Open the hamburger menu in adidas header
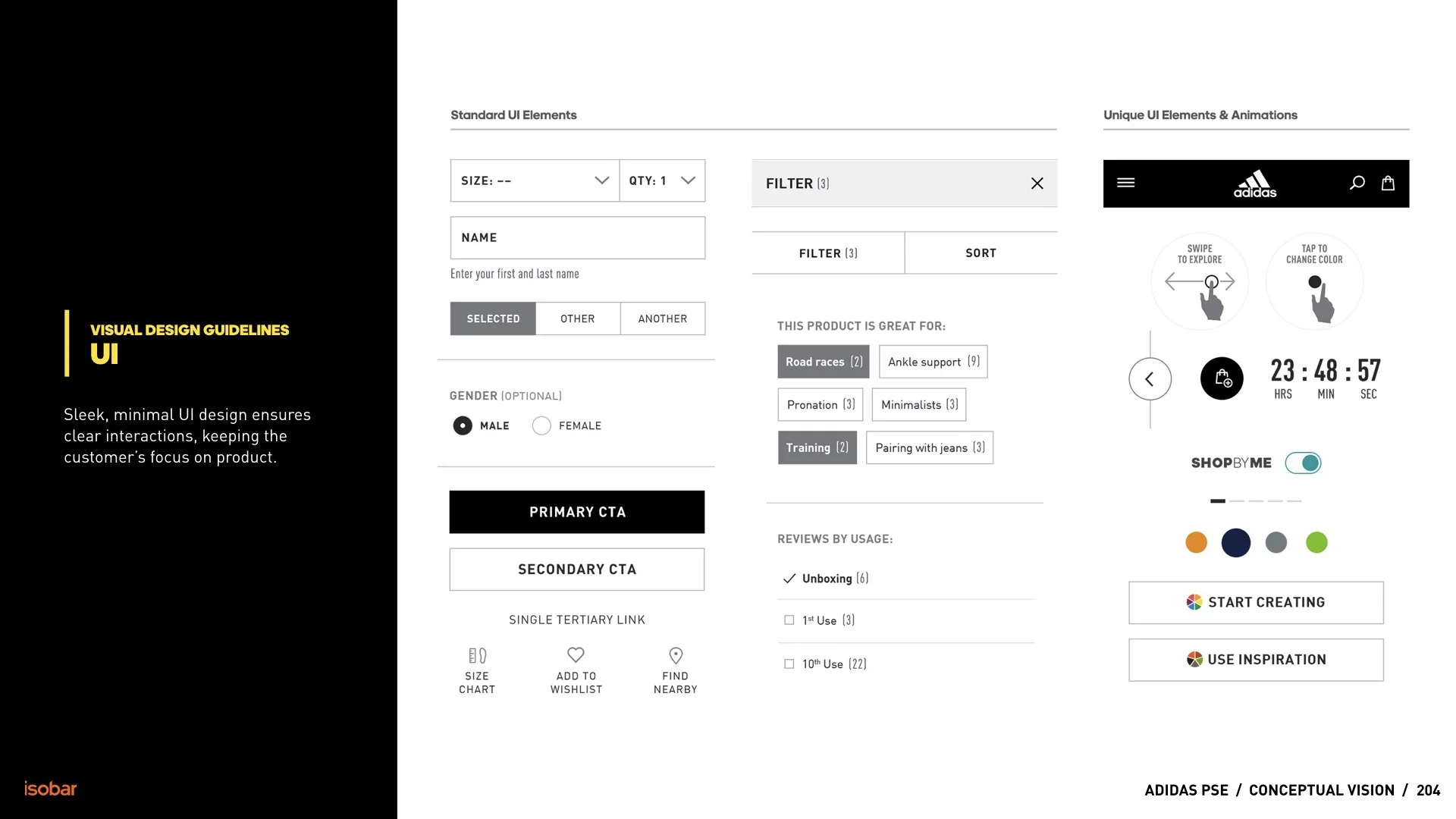Viewport: 1456px width, 819px height. [x=1125, y=183]
